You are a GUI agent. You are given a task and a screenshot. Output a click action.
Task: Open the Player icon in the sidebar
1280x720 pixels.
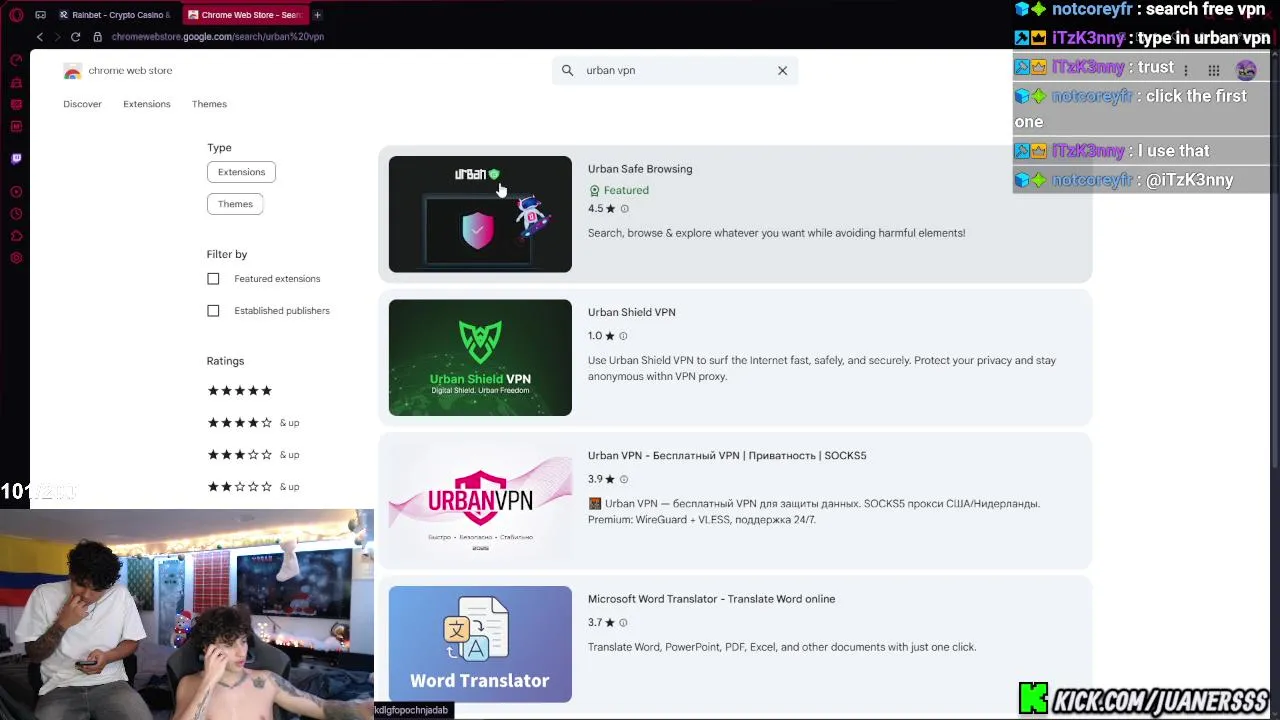(x=16, y=192)
